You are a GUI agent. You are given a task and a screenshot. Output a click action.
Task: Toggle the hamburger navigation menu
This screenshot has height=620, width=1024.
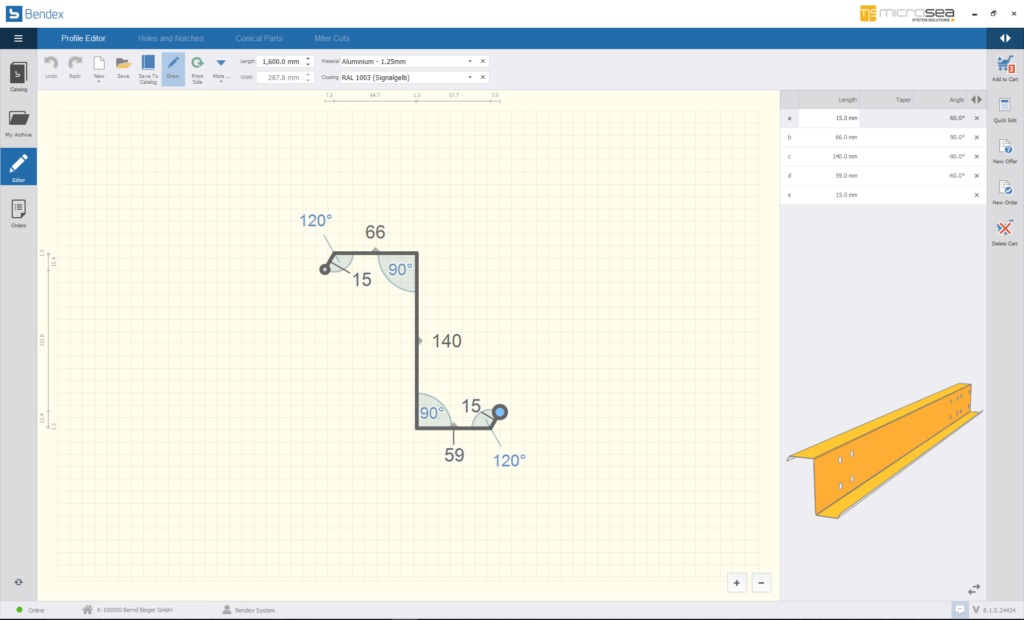click(x=18, y=38)
